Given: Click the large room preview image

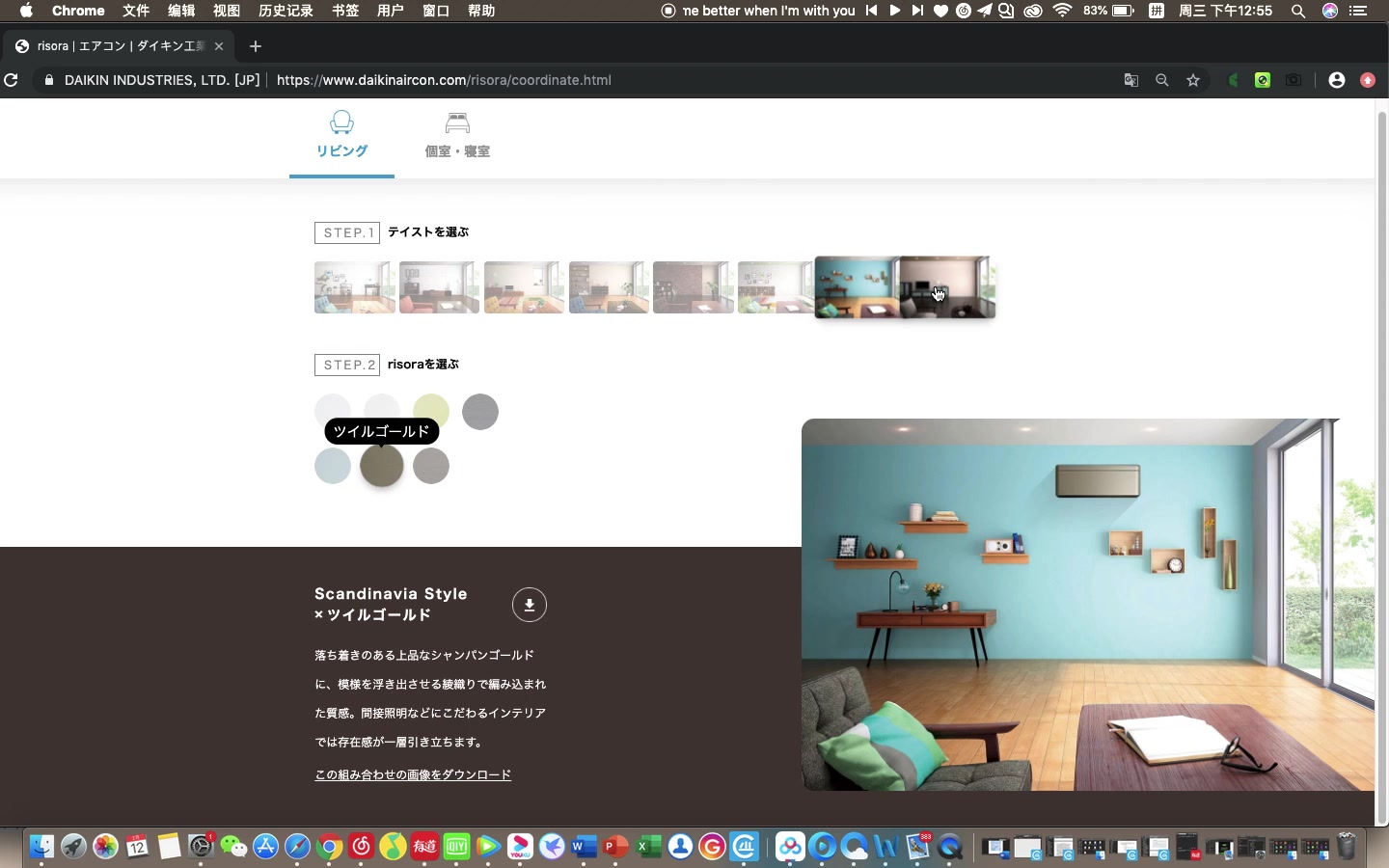Looking at the screenshot, I should (x=1088, y=605).
